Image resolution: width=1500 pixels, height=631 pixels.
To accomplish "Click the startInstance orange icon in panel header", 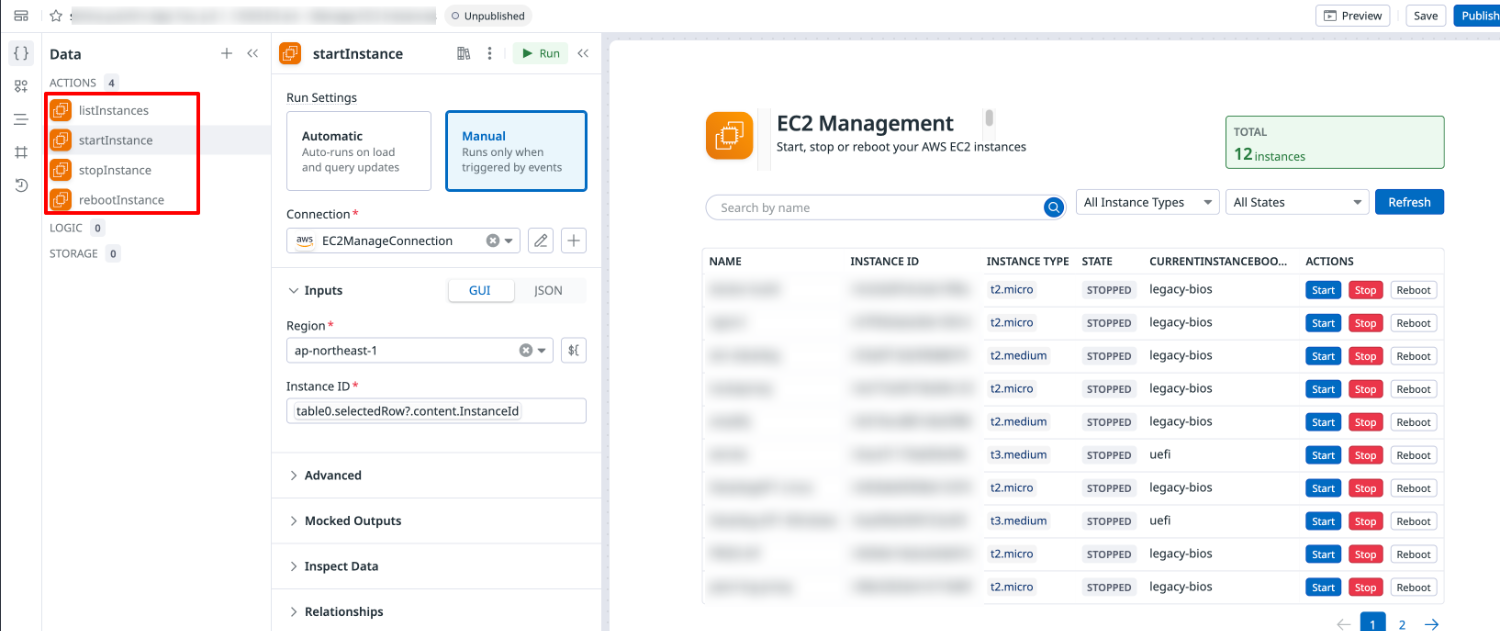I will coord(291,54).
